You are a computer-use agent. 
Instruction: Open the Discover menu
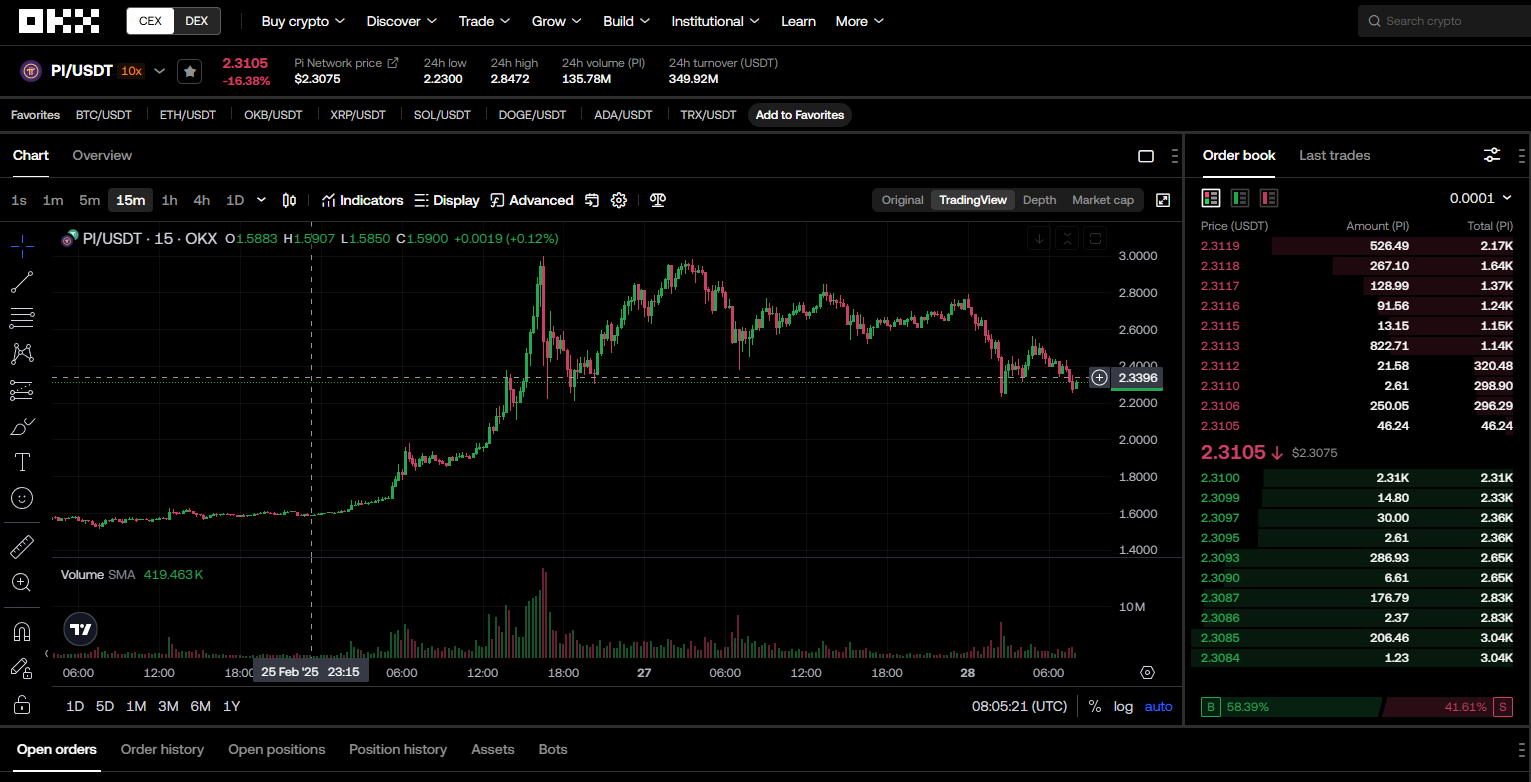(402, 21)
